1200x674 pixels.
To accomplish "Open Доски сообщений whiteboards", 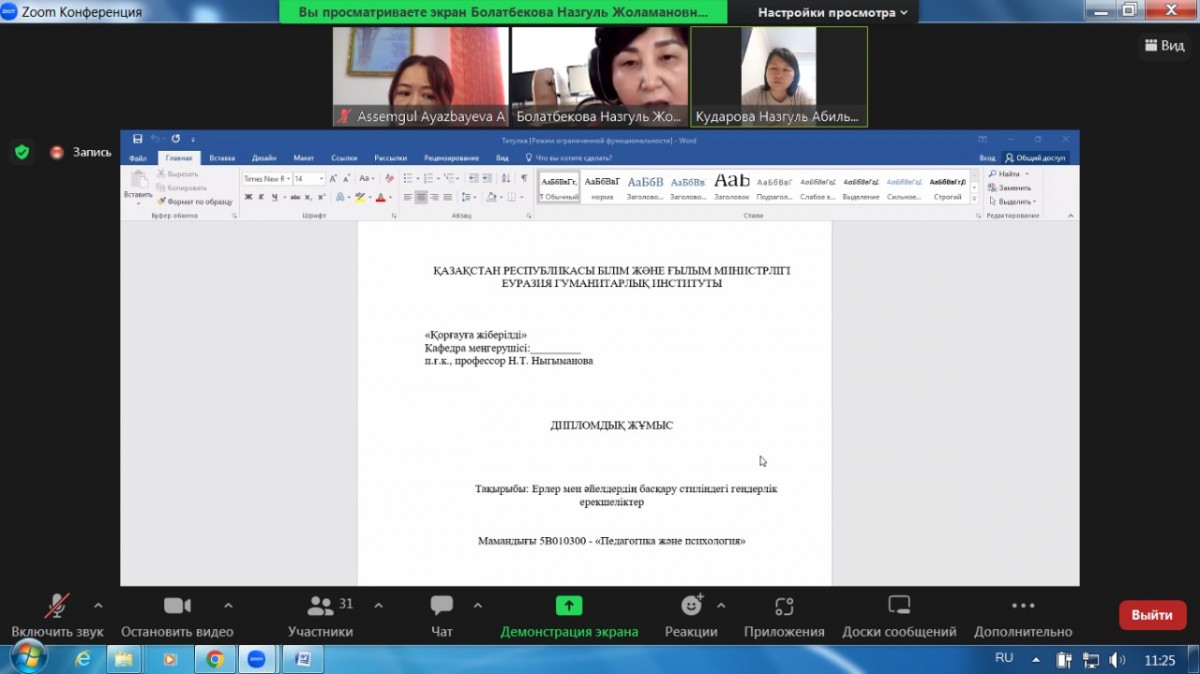I will pyautogui.click(x=899, y=606).
